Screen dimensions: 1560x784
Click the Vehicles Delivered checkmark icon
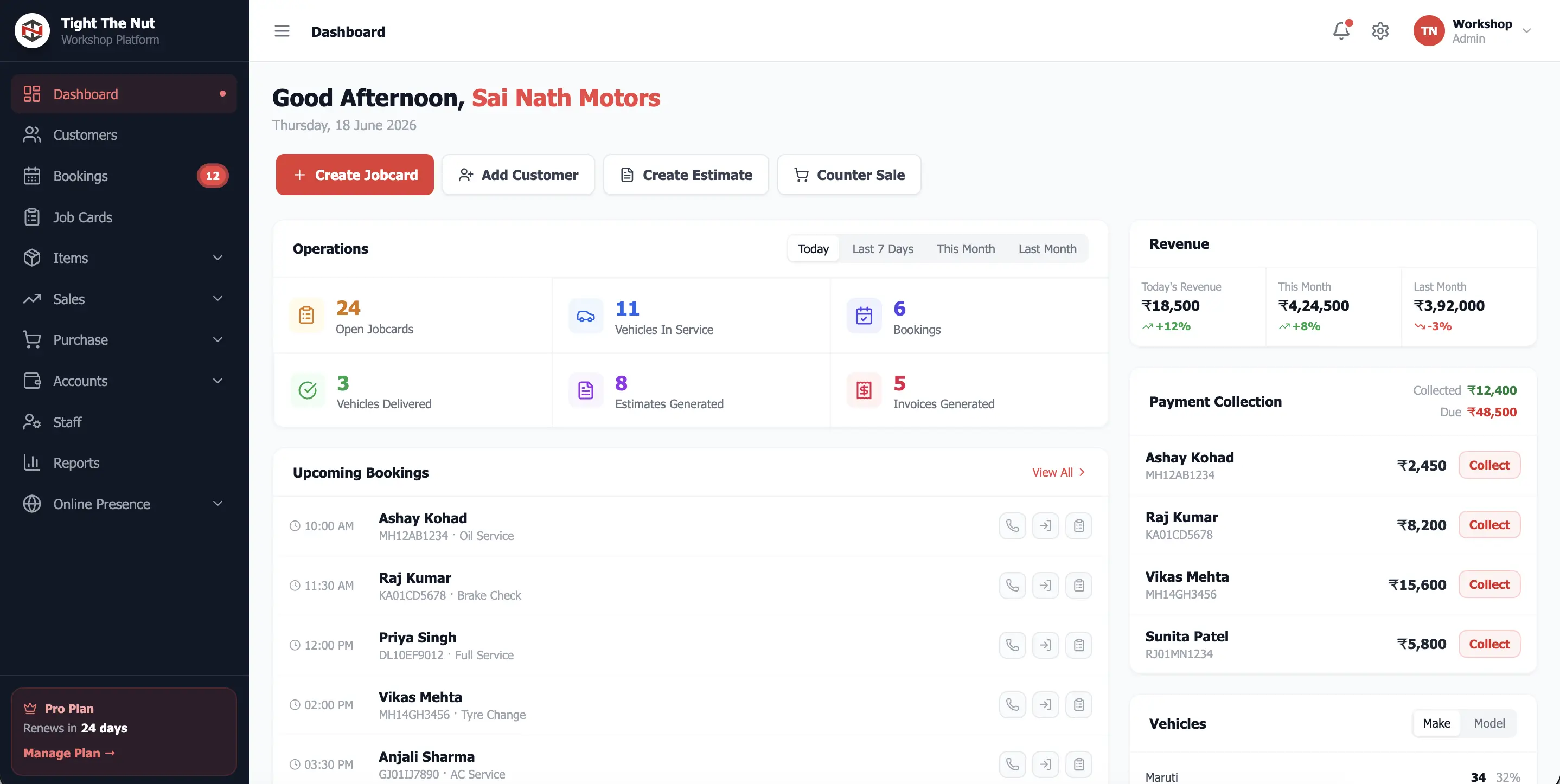pyautogui.click(x=308, y=390)
